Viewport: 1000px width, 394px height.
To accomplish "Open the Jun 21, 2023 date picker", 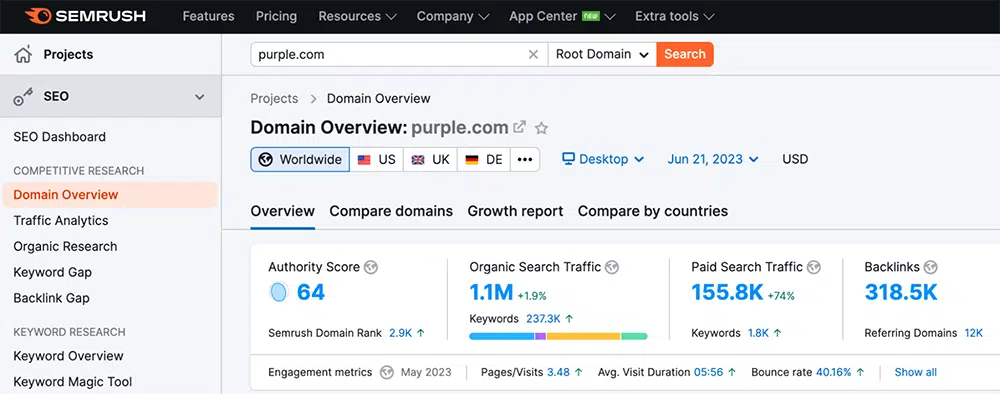I will pyautogui.click(x=713, y=159).
